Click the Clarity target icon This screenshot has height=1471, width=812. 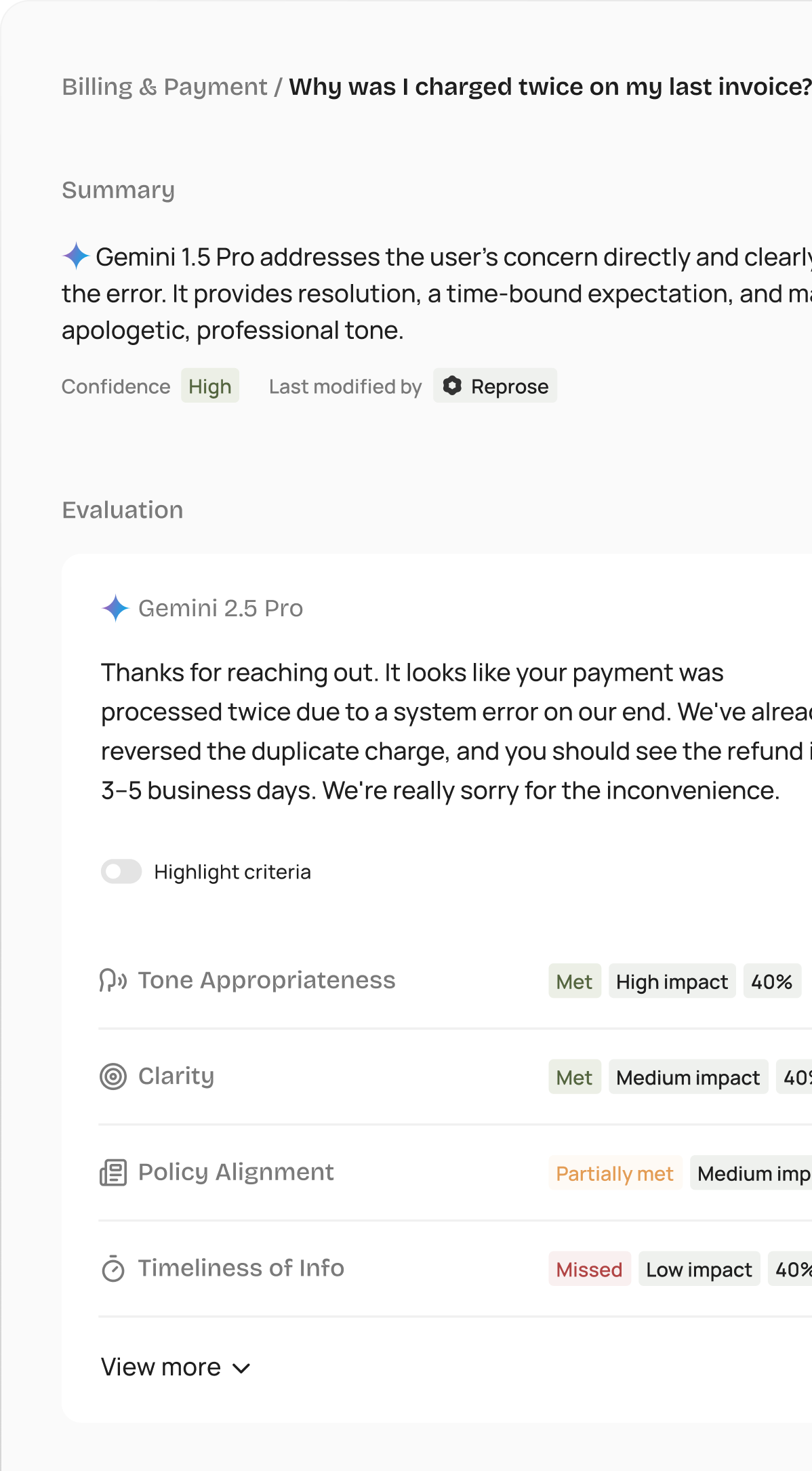(x=113, y=1076)
